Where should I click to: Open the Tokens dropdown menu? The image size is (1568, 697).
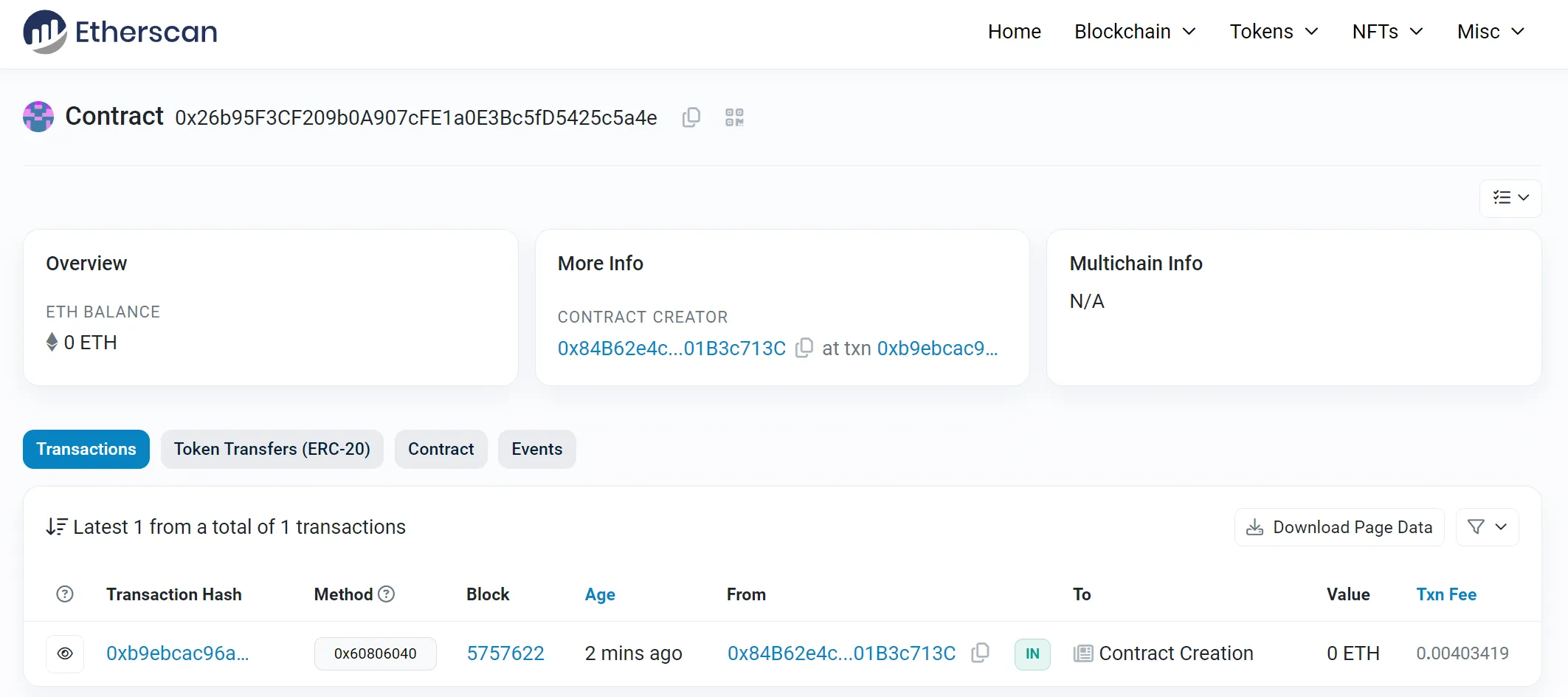coord(1273,32)
